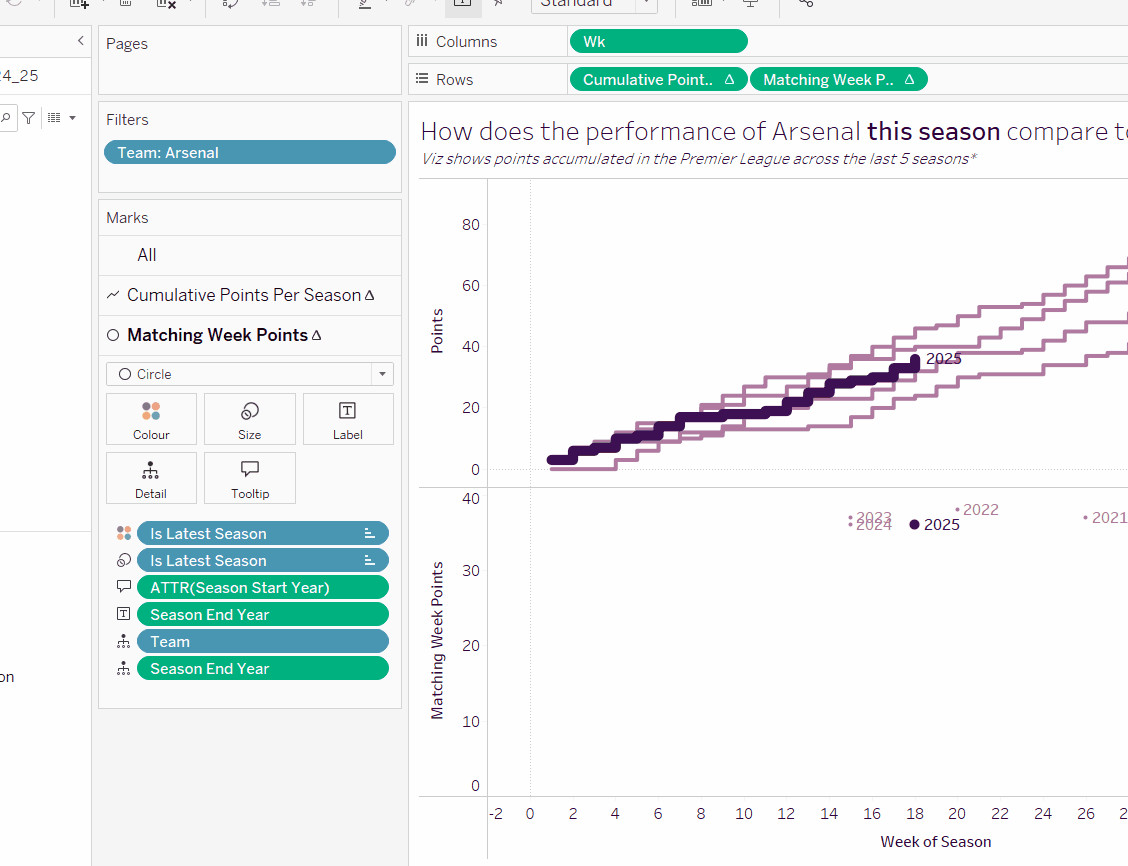Screen dimensions: 1128x866
Task: Click the 2022 season label in lower chart
Action: click(x=981, y=510)
